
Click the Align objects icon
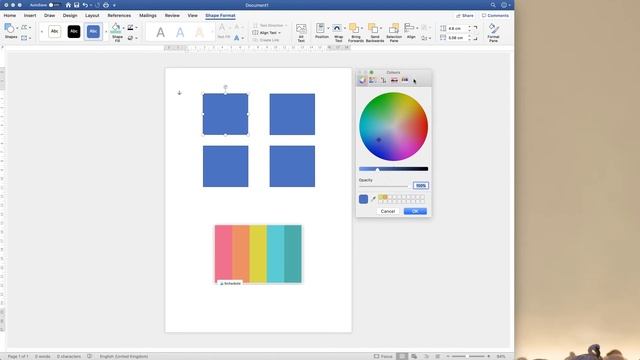409,28
